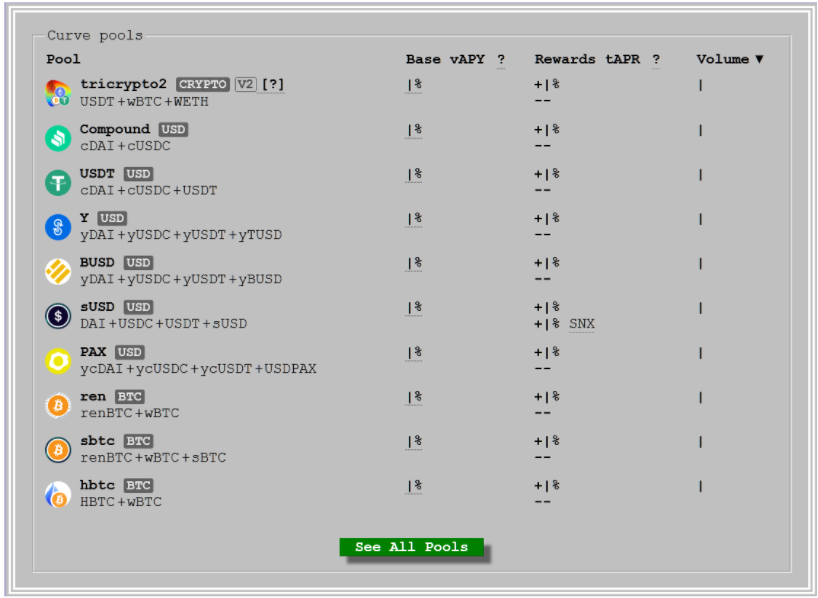Click the PAX pool yellow ring icon

point(58,361)
